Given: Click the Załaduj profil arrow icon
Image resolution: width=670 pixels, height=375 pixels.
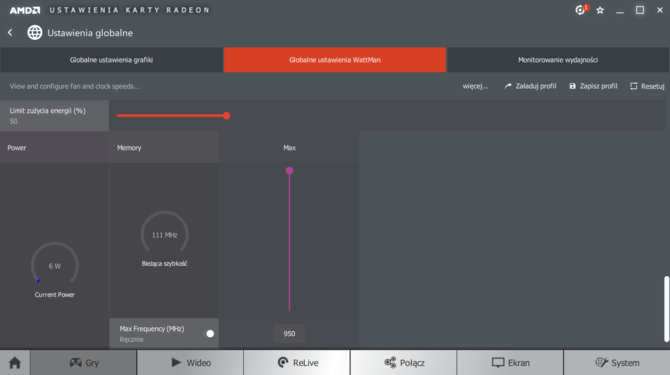Looking at the screenshot, I should (508, 86).
